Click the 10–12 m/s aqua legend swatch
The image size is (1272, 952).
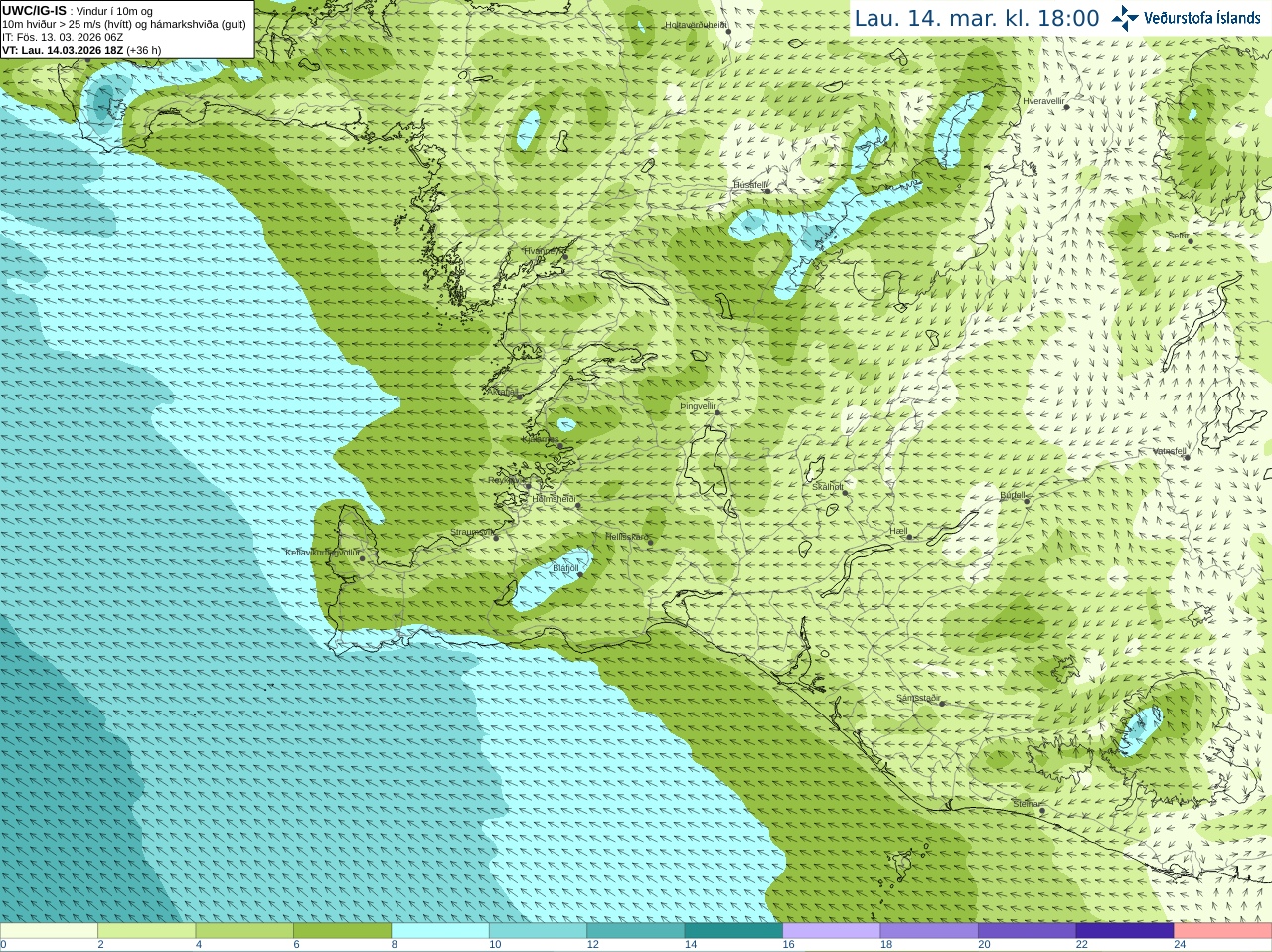[538, 931]
